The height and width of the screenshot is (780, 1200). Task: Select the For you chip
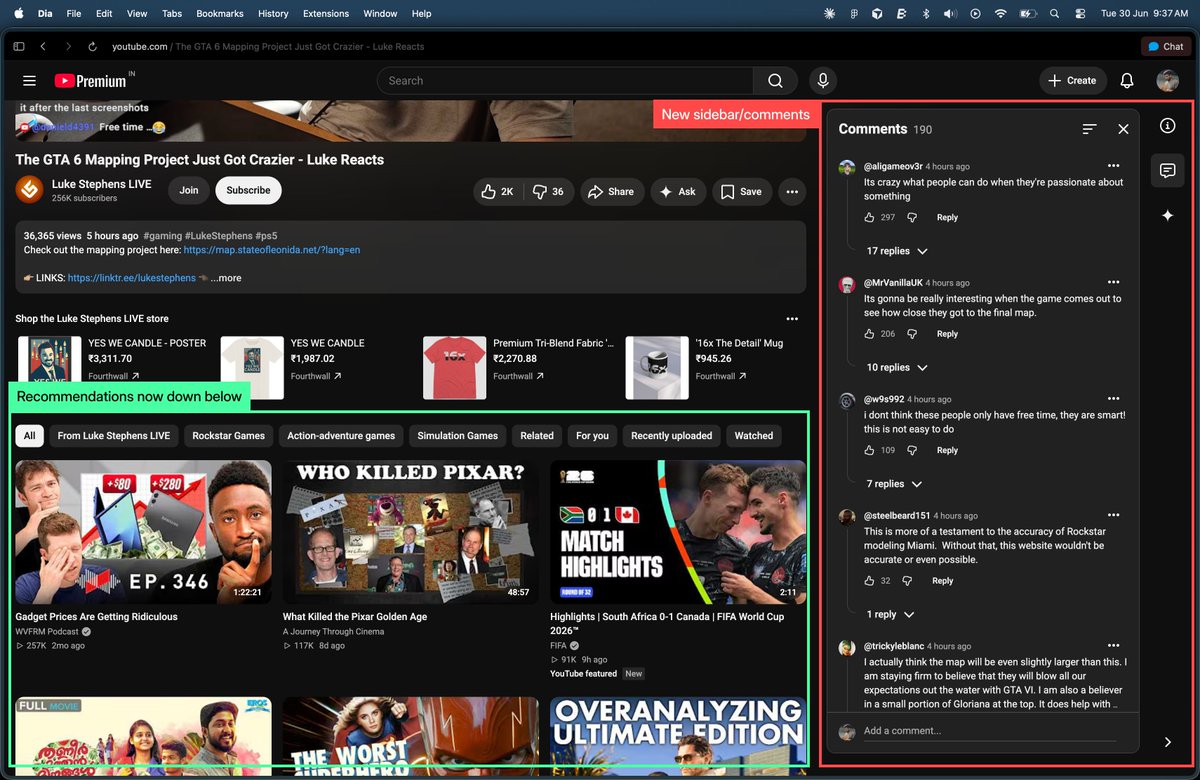tap(592, 436)
